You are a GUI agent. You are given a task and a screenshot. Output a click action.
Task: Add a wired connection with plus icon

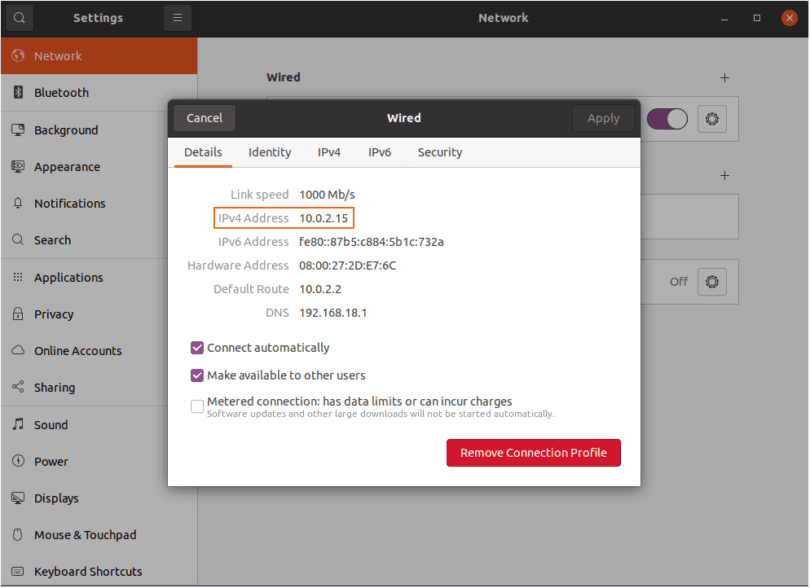click(725, 78)
